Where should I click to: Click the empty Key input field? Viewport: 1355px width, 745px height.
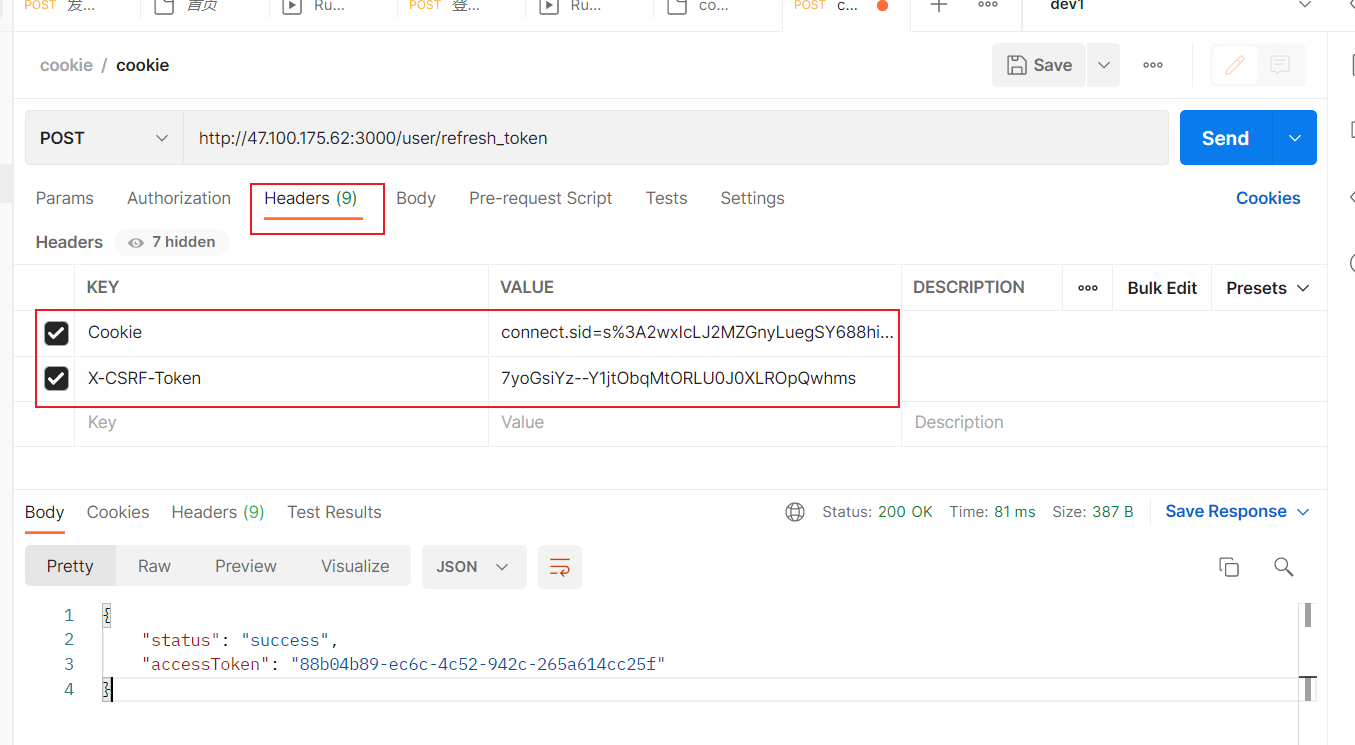[x=282, y=423]
